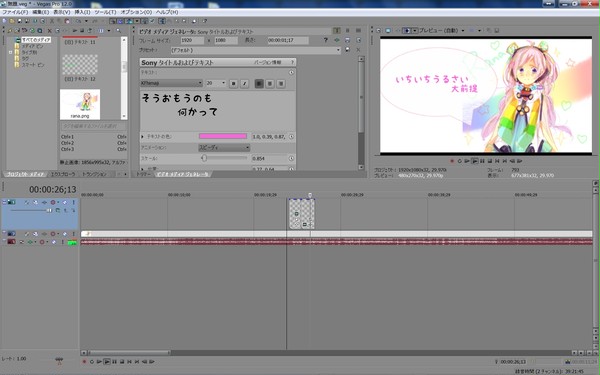This screenshot has width=600, height=375.
Task: Go to start under preview window
Action: 497,161
